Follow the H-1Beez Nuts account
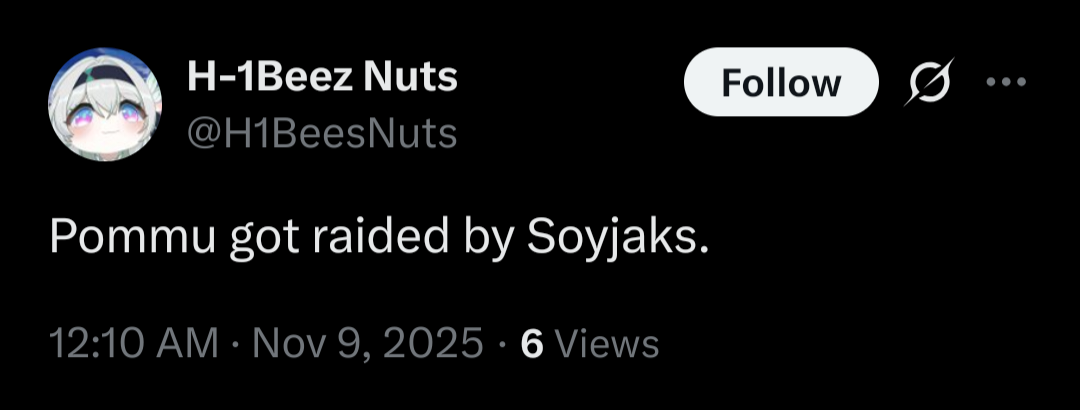Image resolution: width=1080 pixels, height=410 pixels. coord(780,82)
